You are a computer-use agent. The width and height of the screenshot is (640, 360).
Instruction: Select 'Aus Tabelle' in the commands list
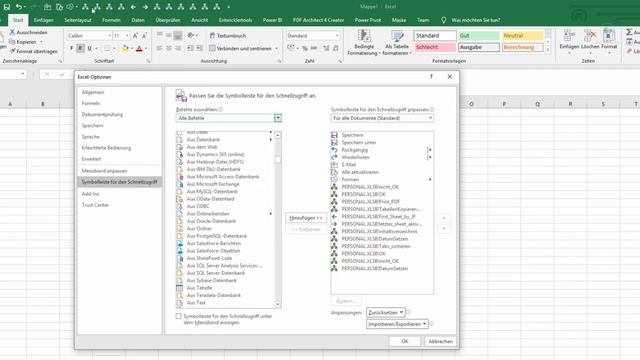(x=199, y=288)
